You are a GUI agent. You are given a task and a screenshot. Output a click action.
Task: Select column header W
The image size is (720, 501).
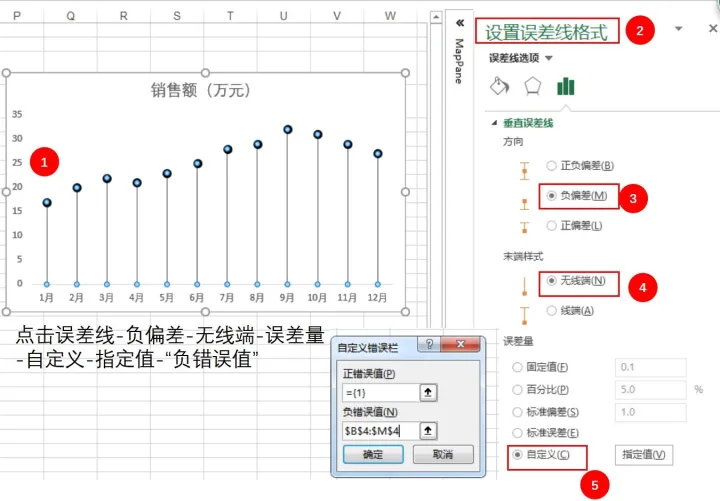(x=390, y=16)
